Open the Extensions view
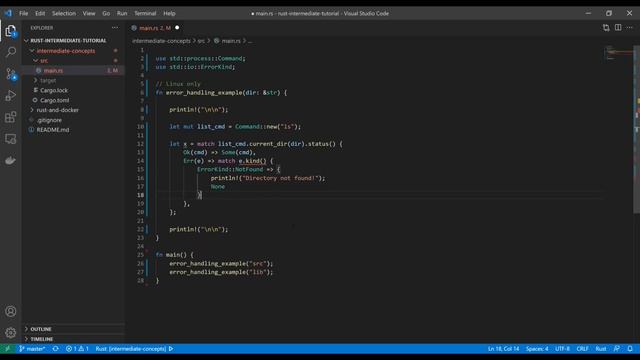Image resolution: width=640 pixels, height=360 pixels. [11, 117]
